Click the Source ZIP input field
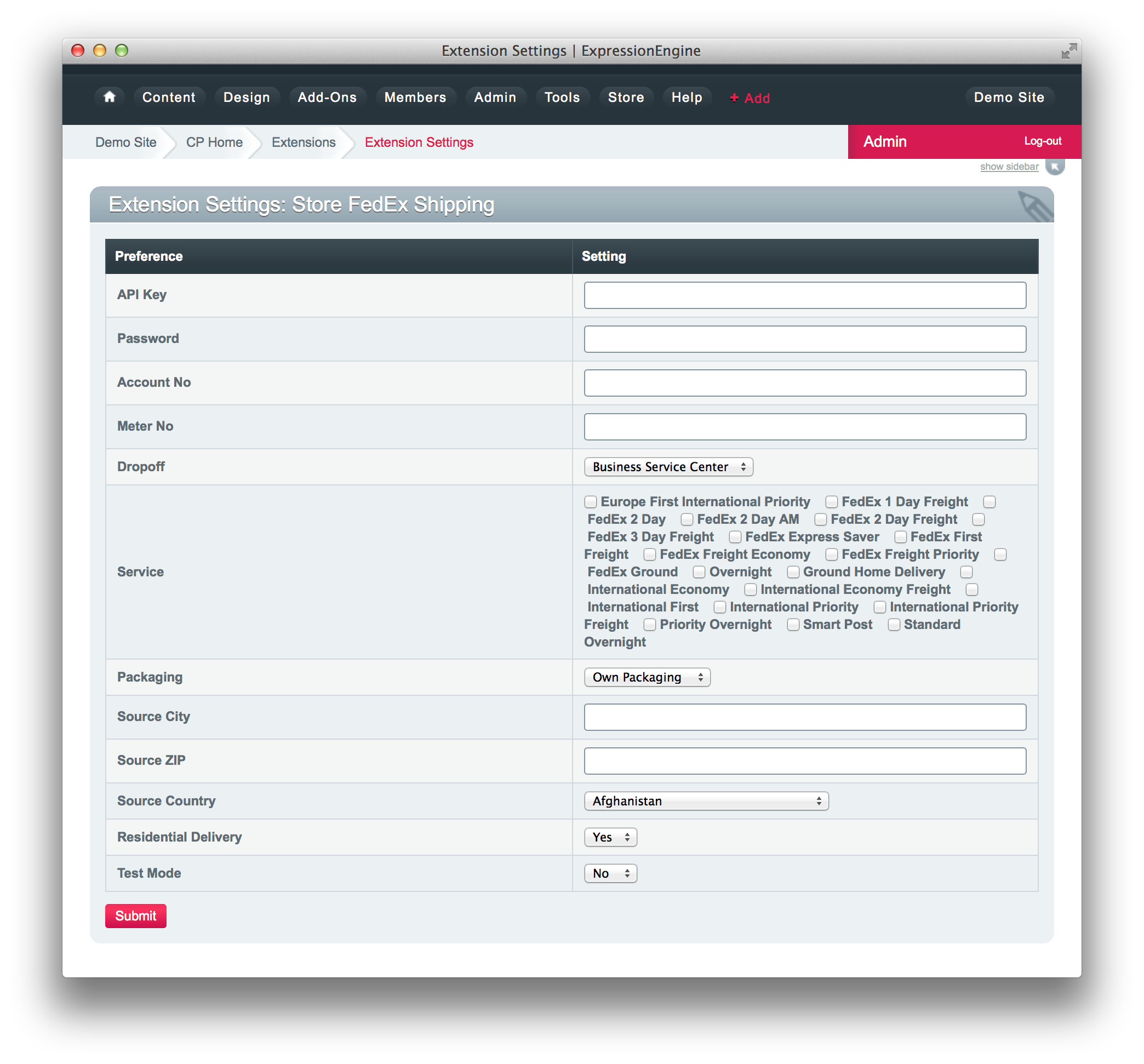 804,760
